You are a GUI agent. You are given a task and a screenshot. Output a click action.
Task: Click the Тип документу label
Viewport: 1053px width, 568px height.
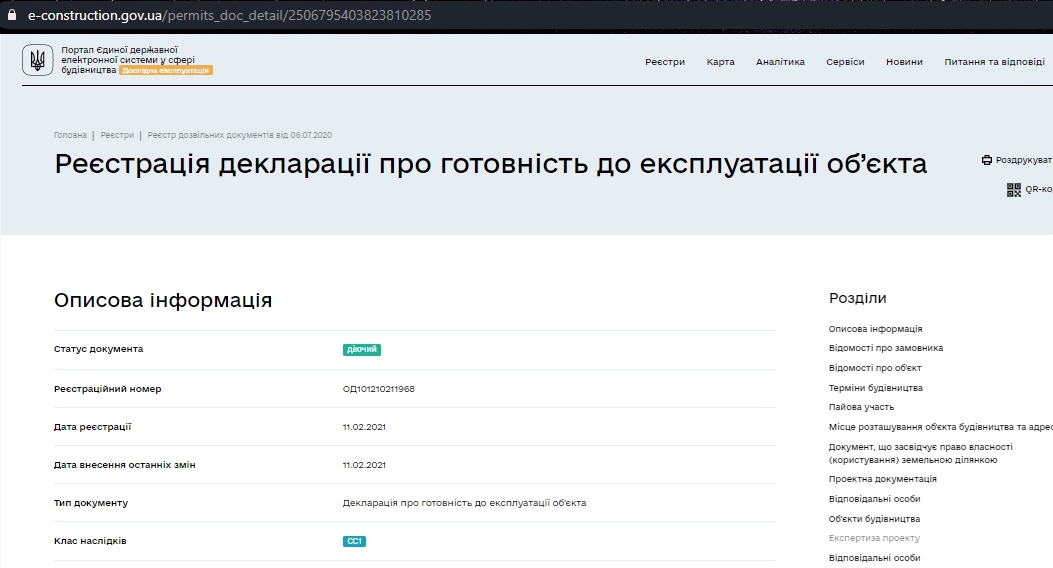pos(91,503)
